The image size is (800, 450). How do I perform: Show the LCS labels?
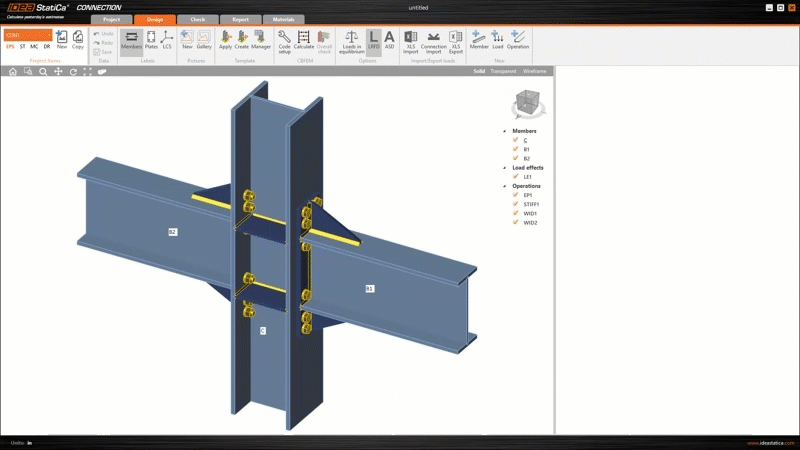[x=166, y=40]
